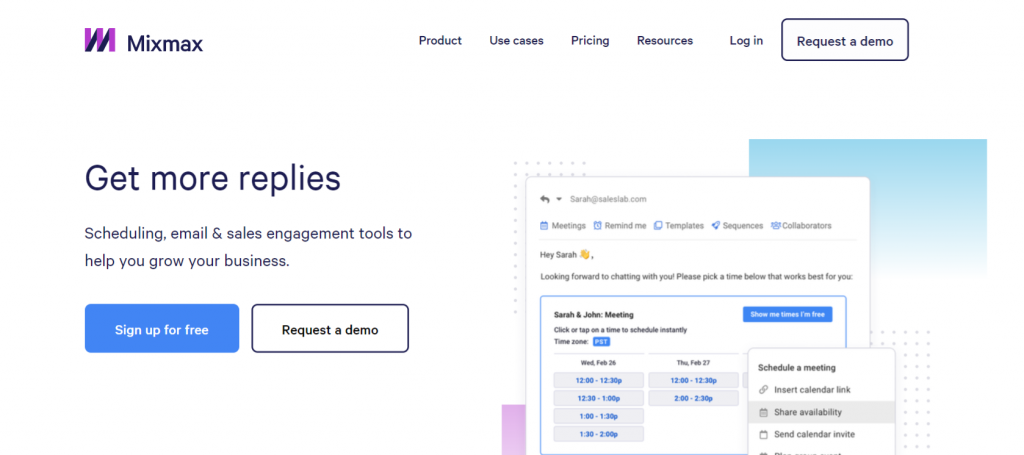Viewport: 1024px width, 455px height.
Task: Click Request a demo beside Log in
Action: point(844,40)
